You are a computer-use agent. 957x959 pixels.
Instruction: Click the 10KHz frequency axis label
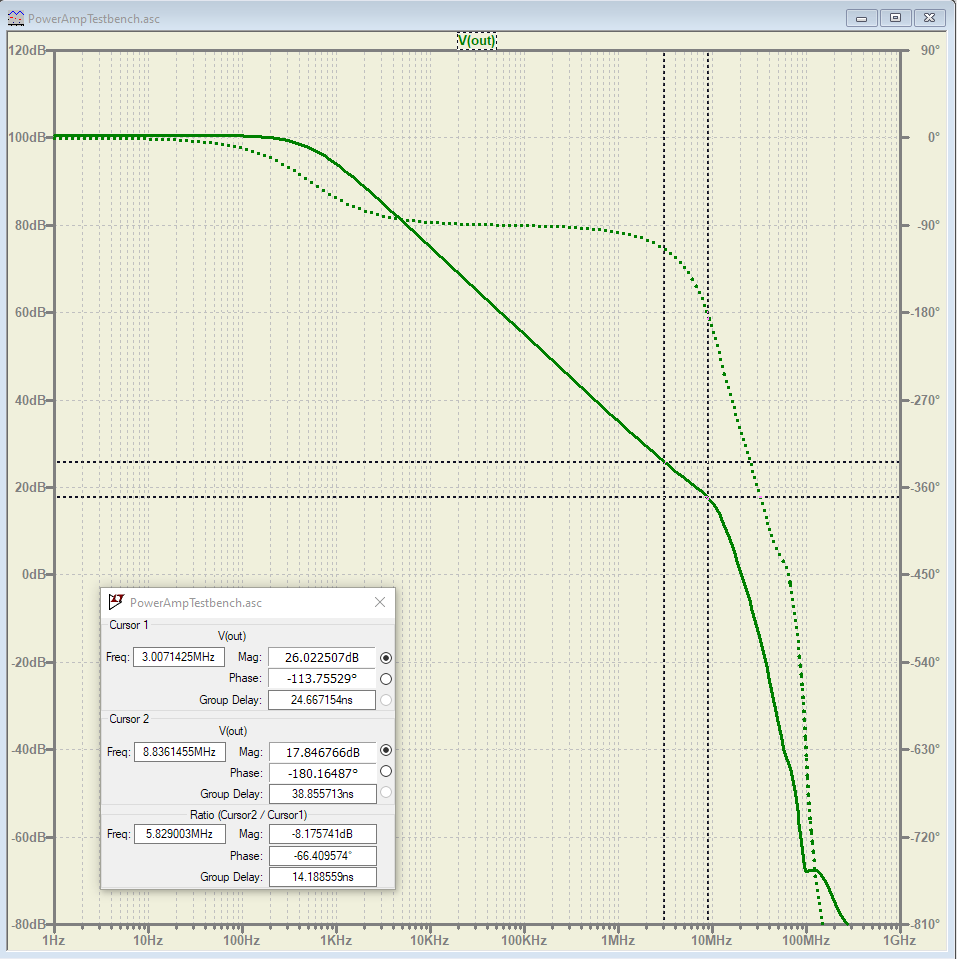point(429,941)
